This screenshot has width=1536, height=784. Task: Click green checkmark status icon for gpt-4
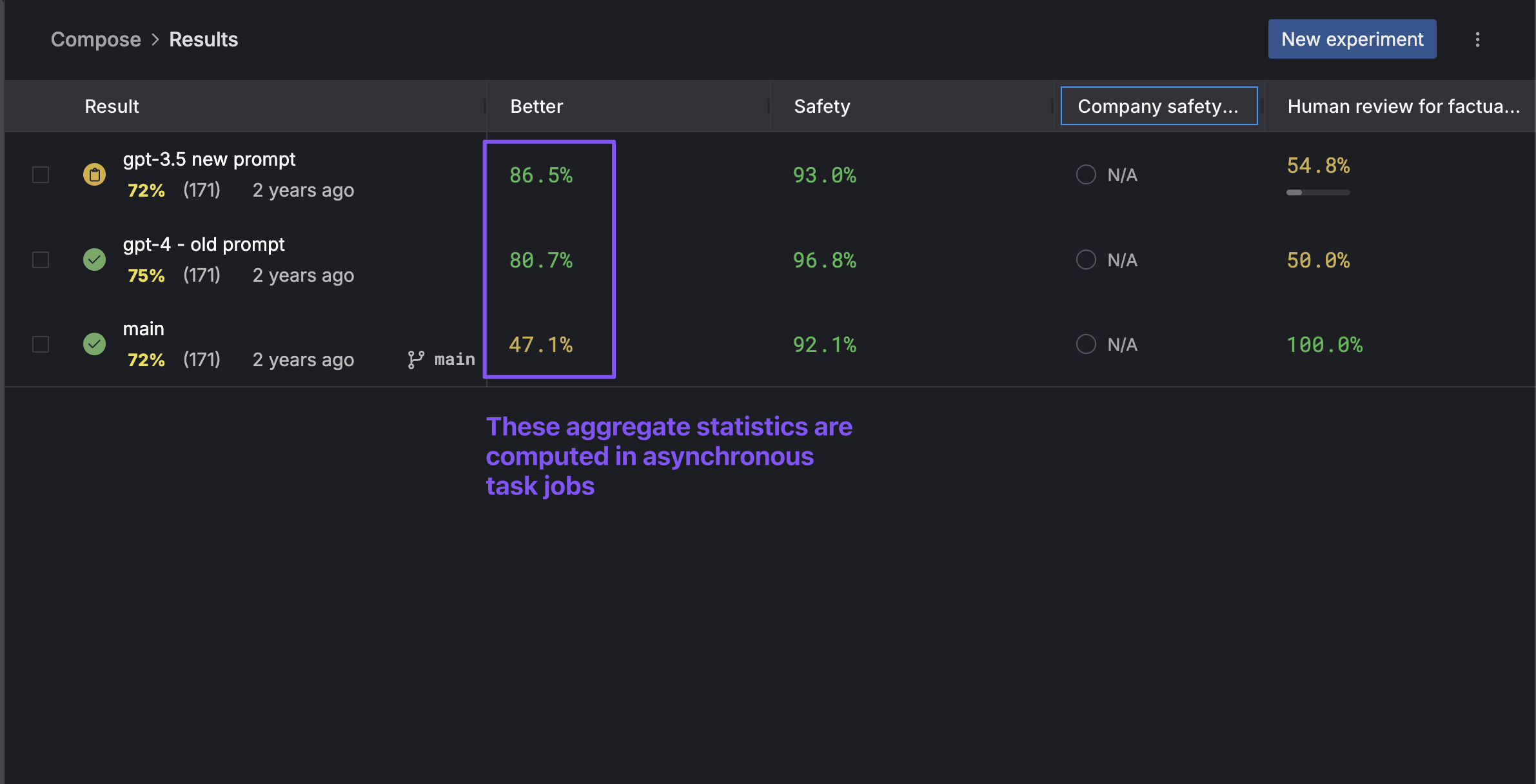pyautogui.click(x=94, y=260)
